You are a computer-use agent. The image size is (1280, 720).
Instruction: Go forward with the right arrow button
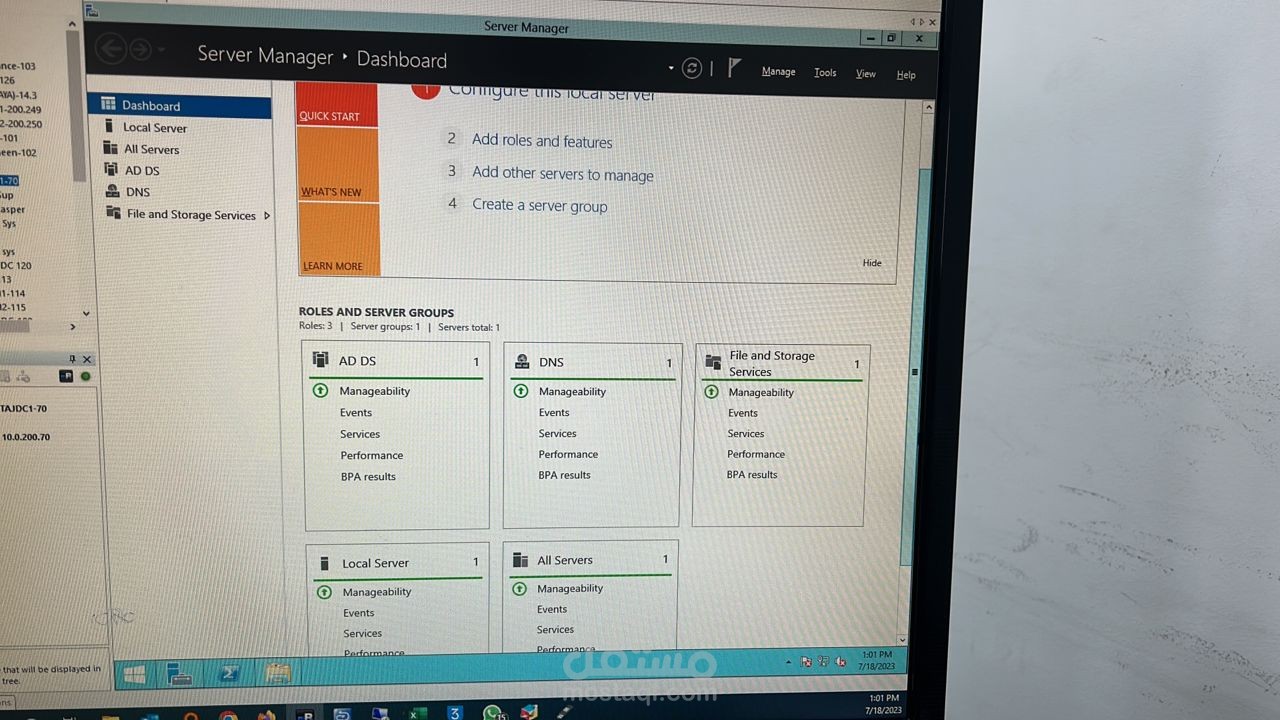tap(140, 49)
